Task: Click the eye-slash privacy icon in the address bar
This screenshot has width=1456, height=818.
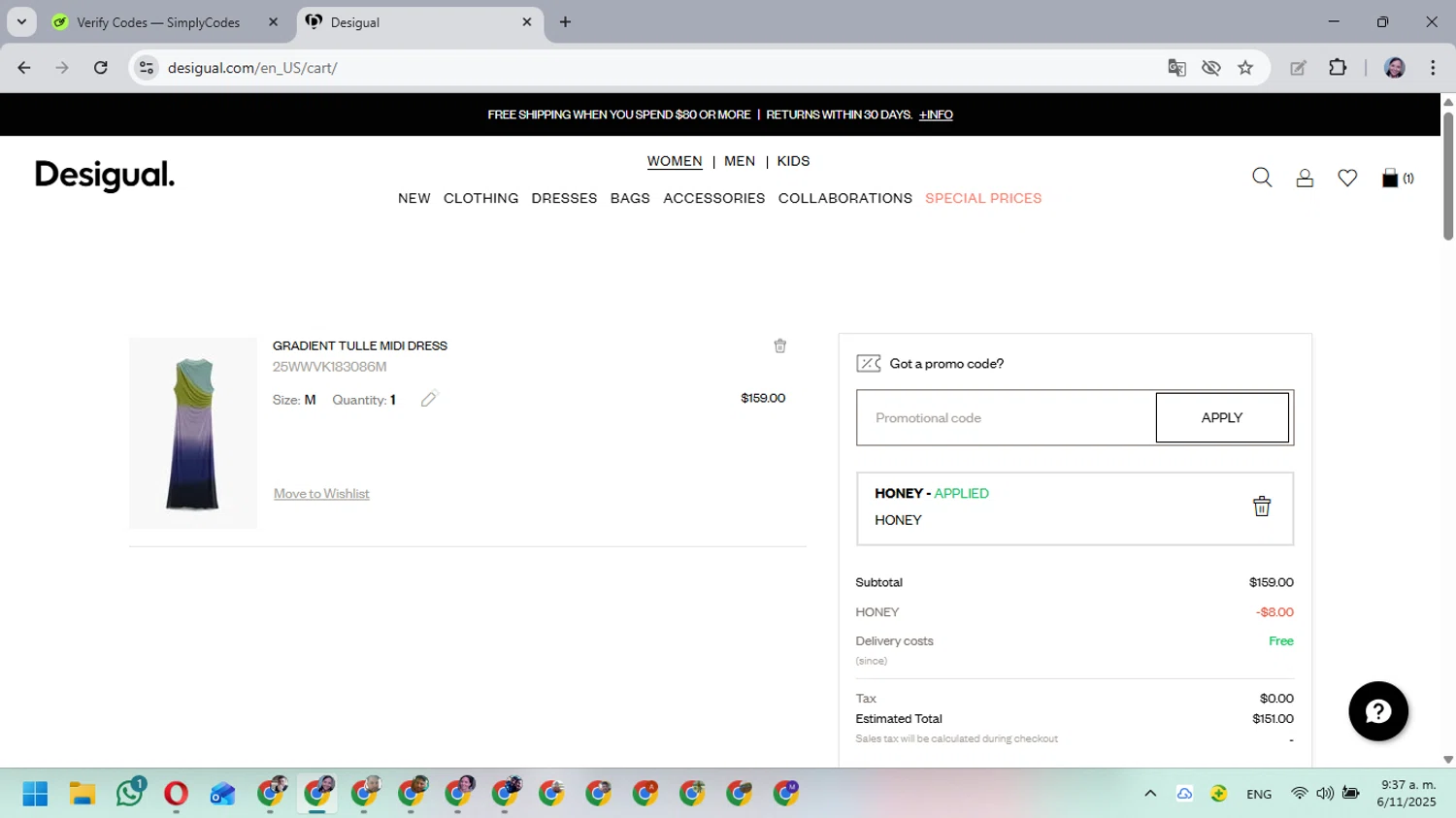Action: (1210, 68)
